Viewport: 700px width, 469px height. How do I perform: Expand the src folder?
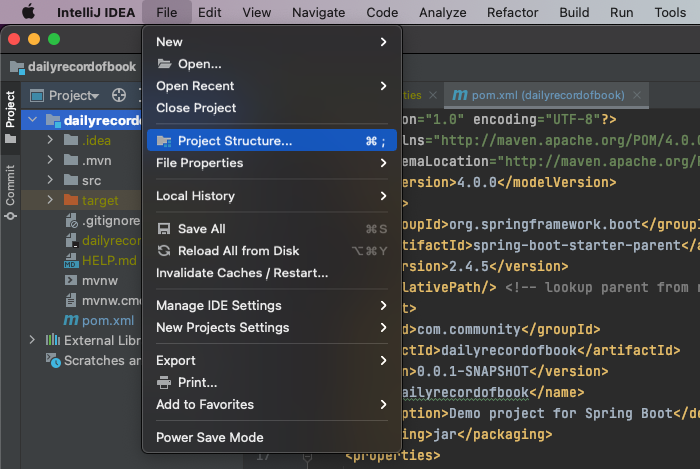click(50, 180)
